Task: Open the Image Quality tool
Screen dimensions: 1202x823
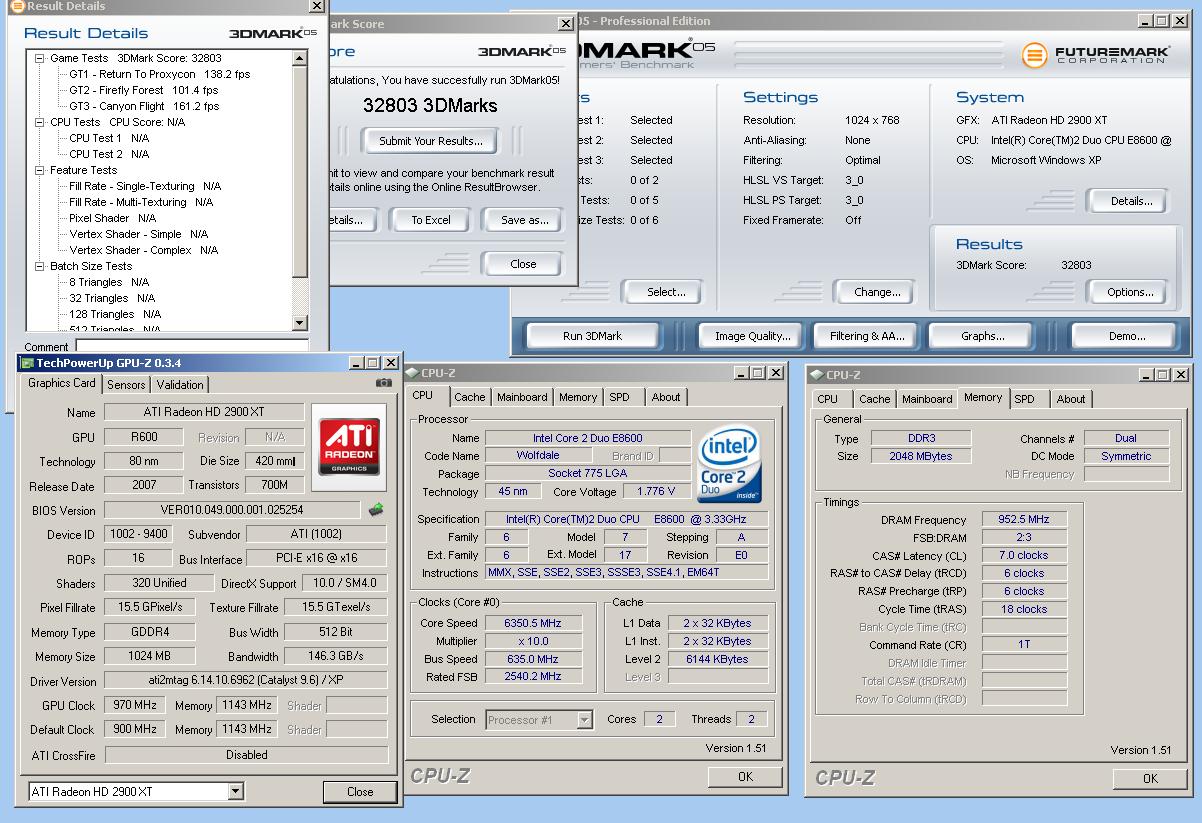Action: (753, 336)
